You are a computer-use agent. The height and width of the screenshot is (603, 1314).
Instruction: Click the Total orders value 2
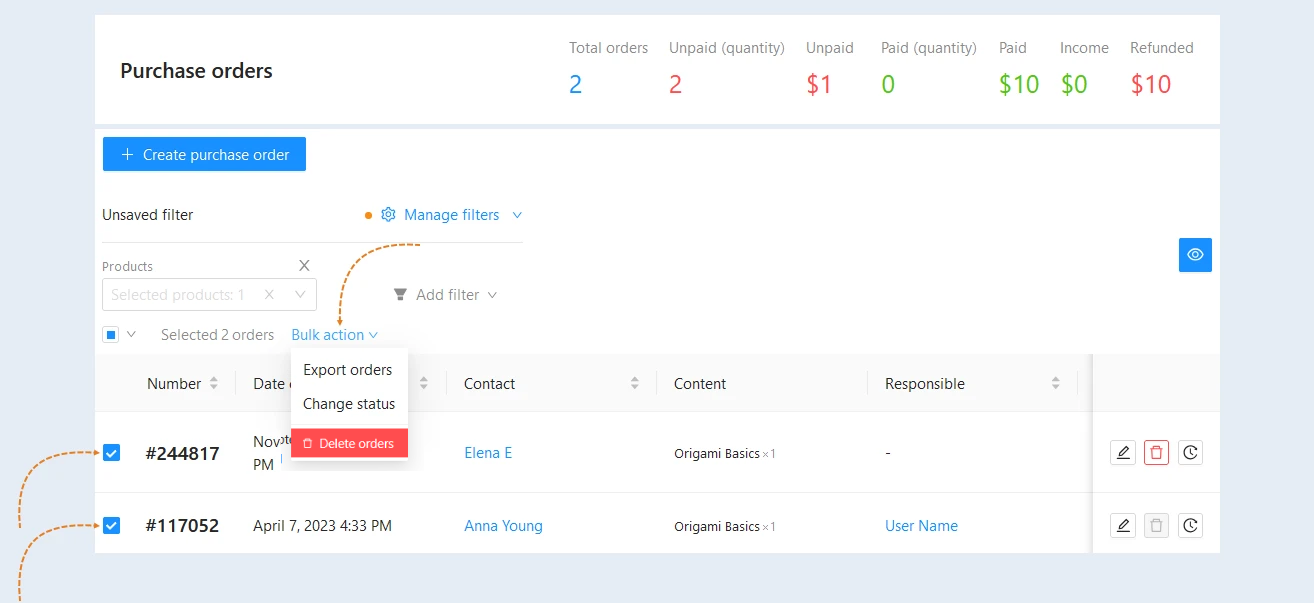(575, 84)
